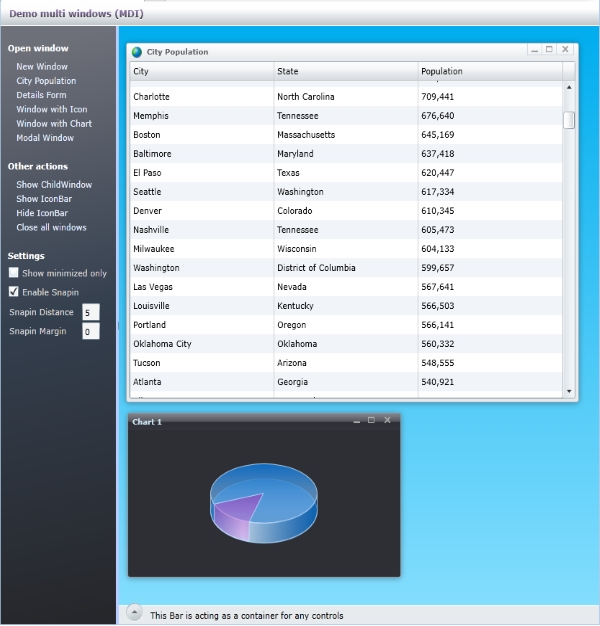Open Window with Chart
Screen dimensions: 600x626
tap(54, 124)
